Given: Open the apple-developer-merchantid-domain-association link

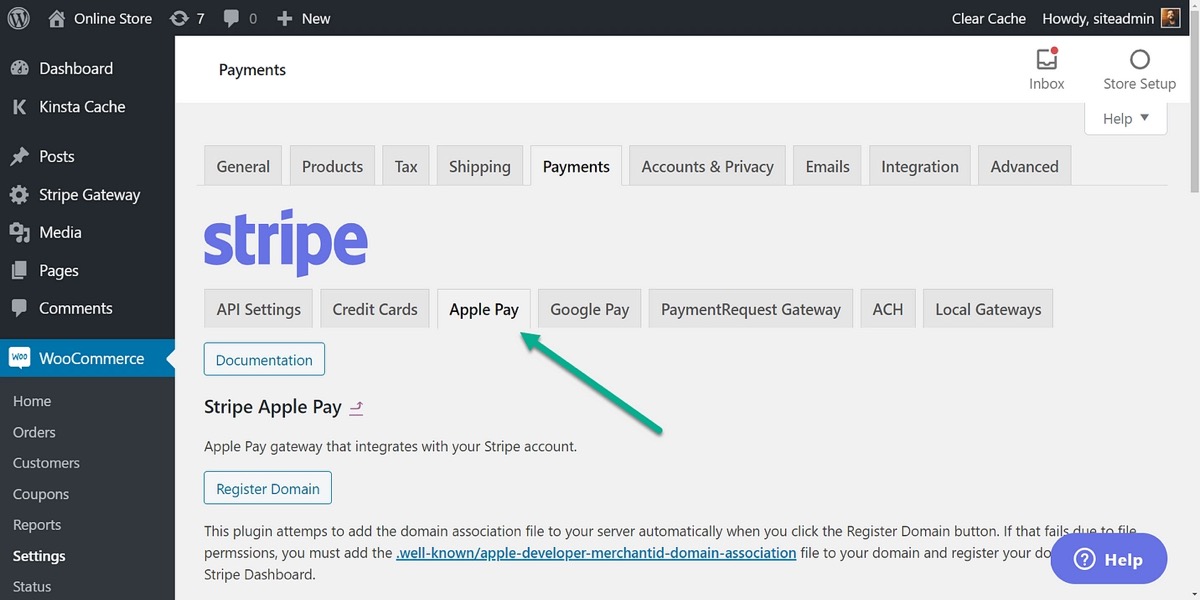Looking at the screenshot, I should pos(596,552).
